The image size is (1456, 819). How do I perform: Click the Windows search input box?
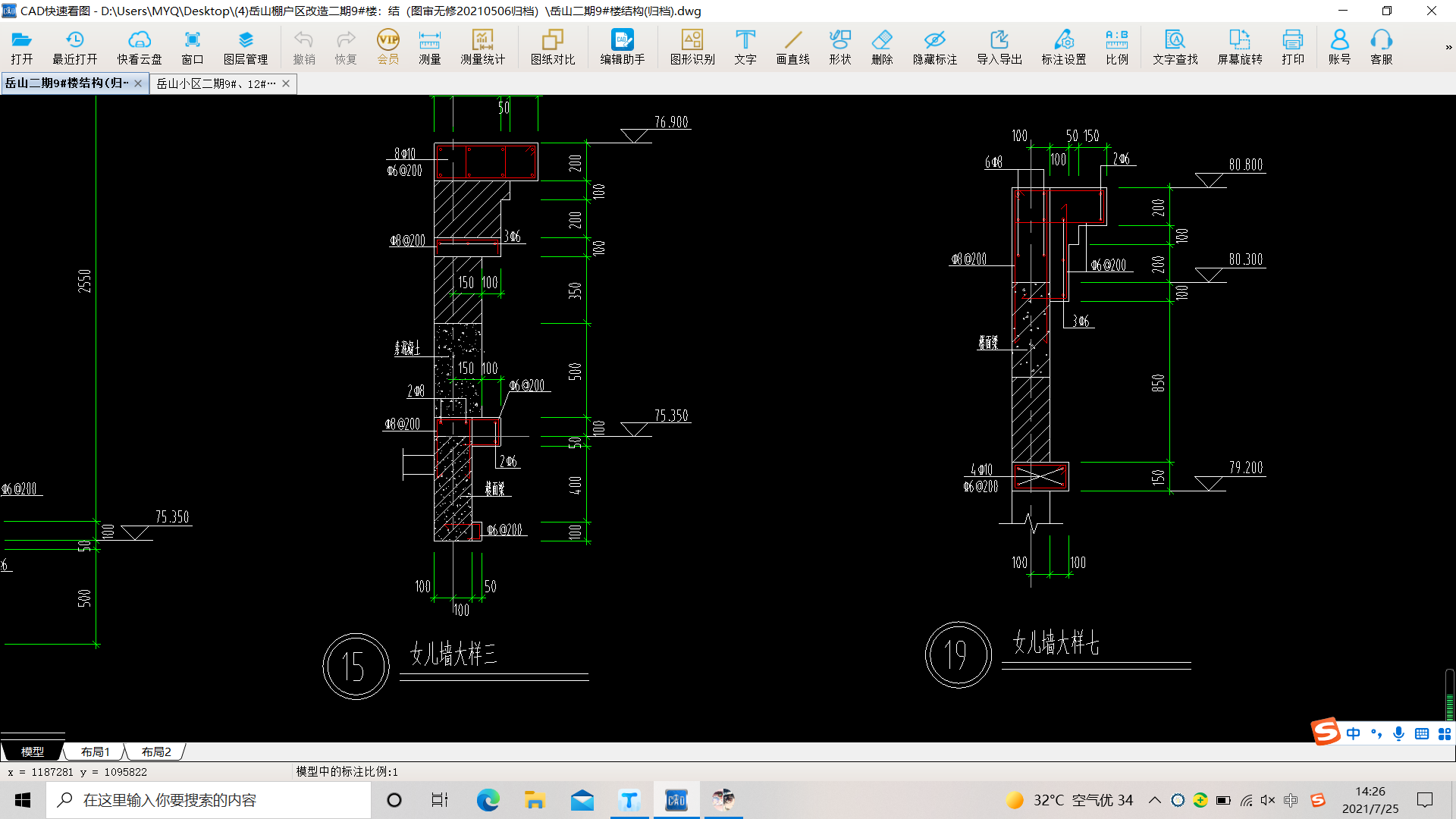209,800
